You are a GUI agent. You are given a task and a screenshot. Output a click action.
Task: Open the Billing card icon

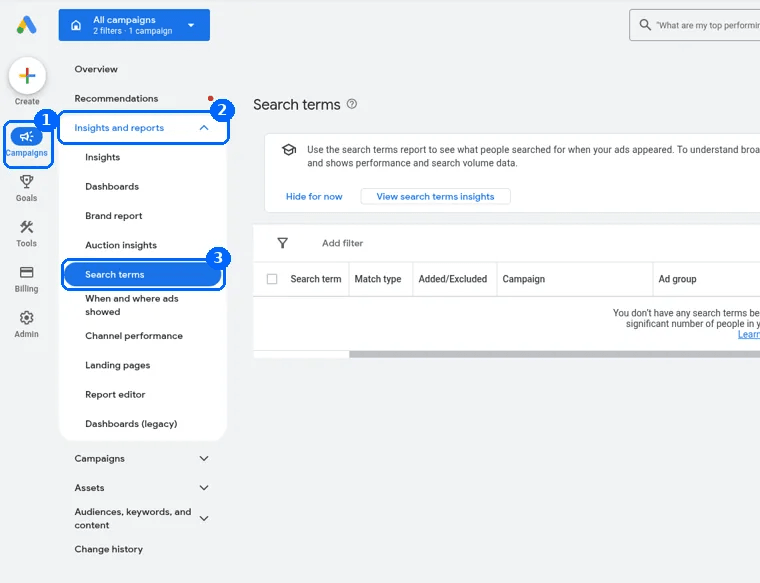click(x=27, y=272)
